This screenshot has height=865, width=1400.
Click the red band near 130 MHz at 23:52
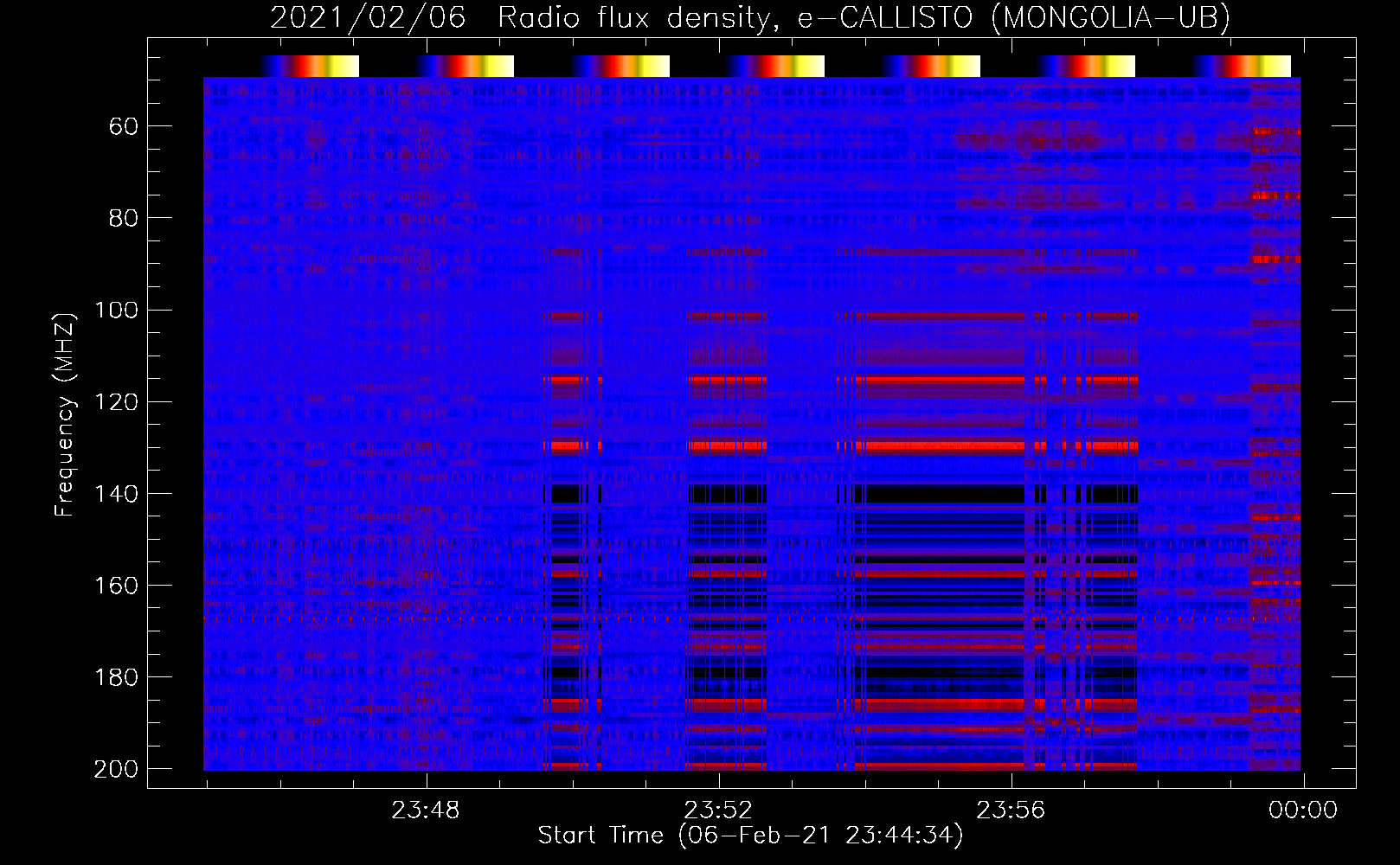[727, 446]
